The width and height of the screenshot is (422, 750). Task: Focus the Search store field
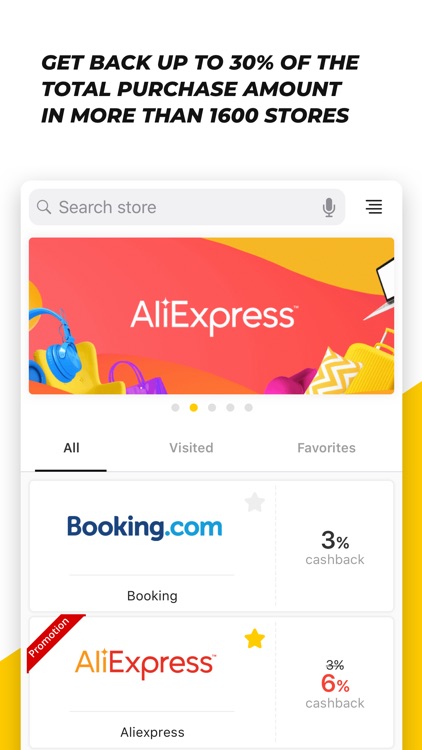click(x=187, y=207)
